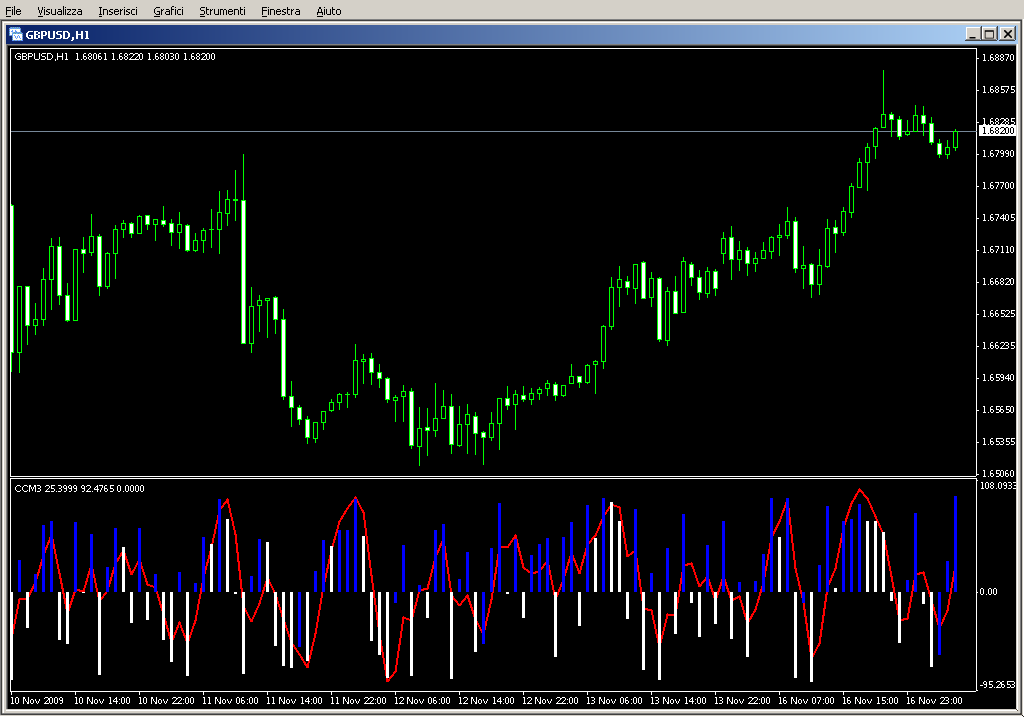
Task: Click the 1.67700 price axis label
Action: tap(998, 185)
